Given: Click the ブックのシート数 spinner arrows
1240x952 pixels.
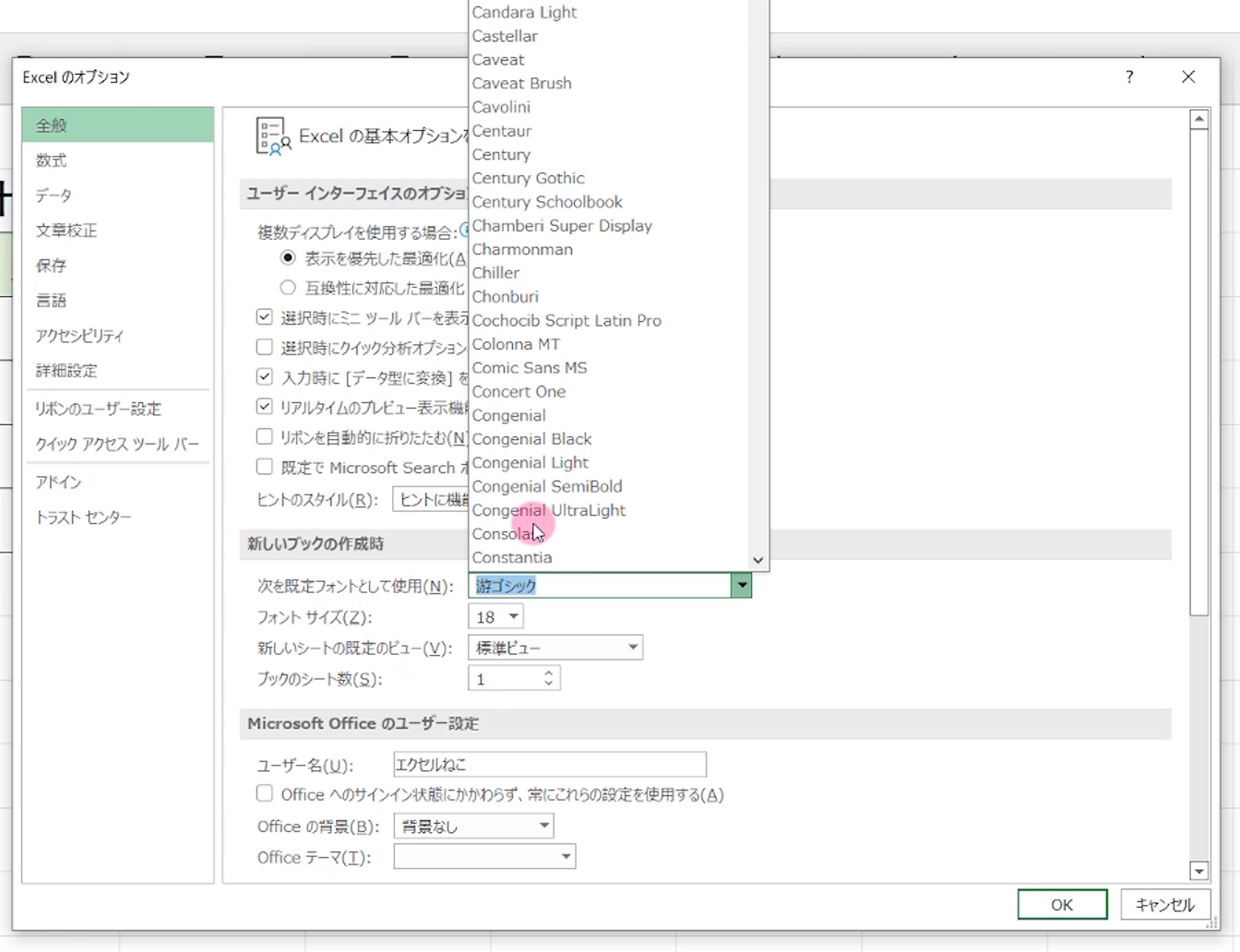Looking at the screenshot, I should point(548,679).
